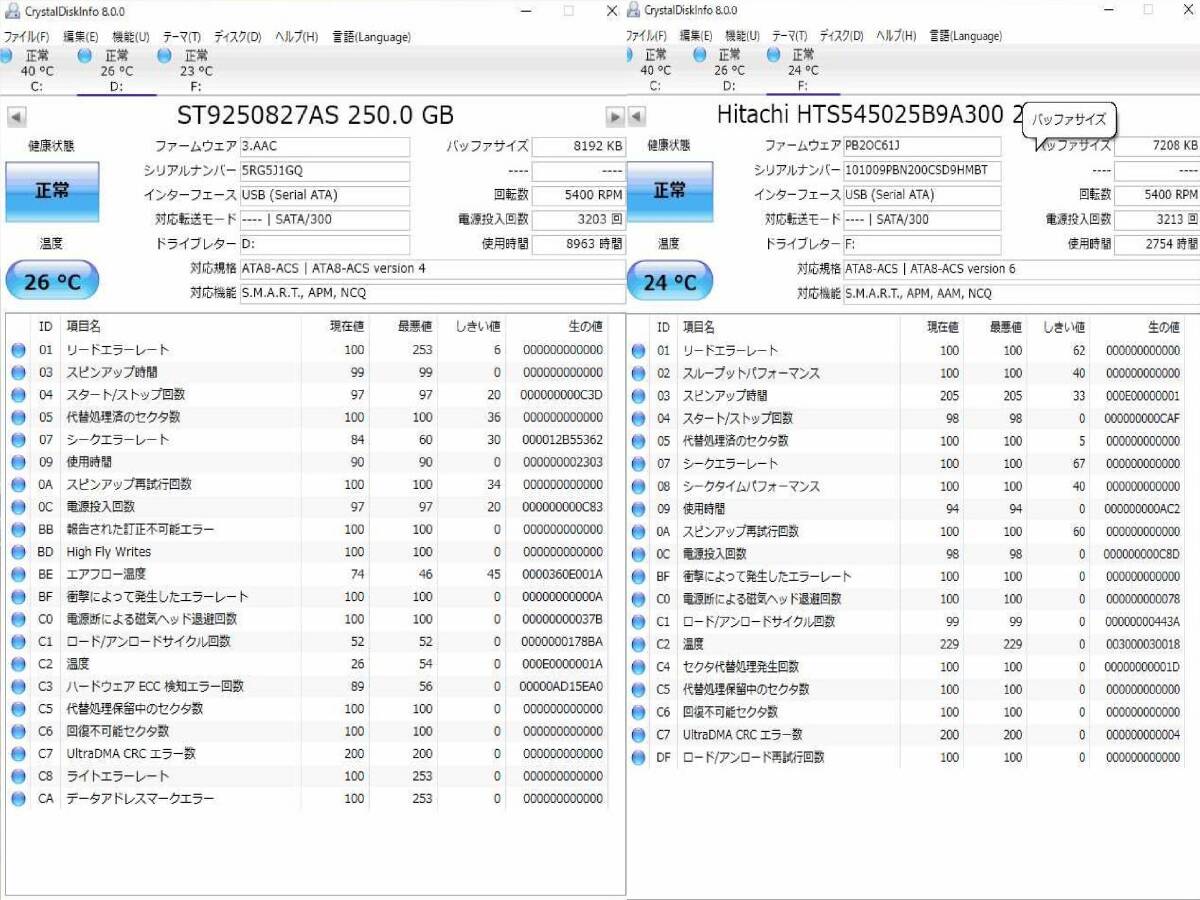Viewport: 1200px width, 900px height.
Task: Click status icon for シークエラーレート in Hitachi window
Action: pos(638,464)
